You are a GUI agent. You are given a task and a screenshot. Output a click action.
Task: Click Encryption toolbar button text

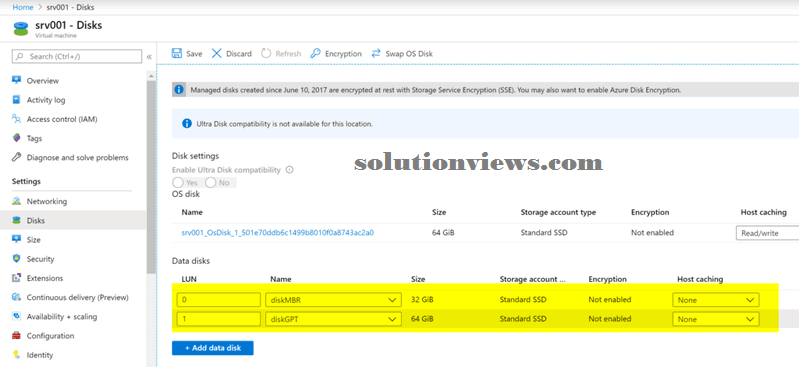point(343,54)
